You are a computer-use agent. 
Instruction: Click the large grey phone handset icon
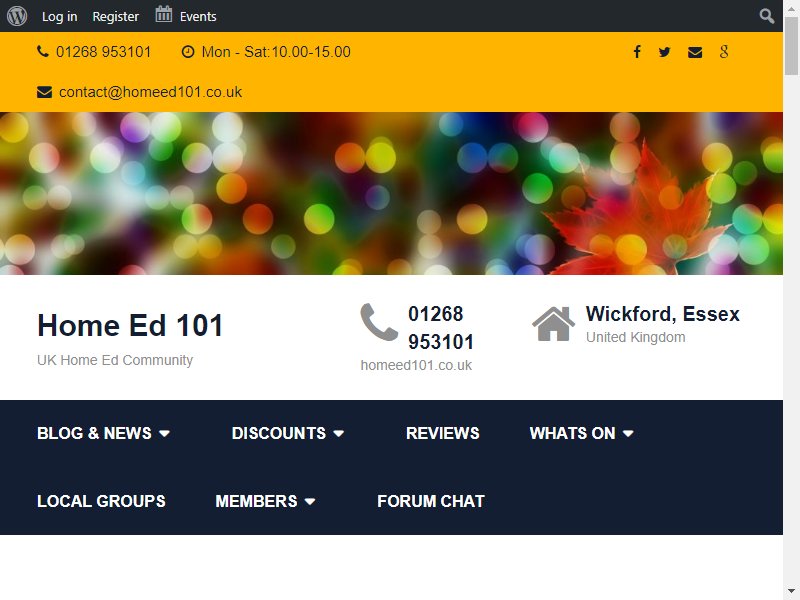pyautogui.click(x=379, y=322)
